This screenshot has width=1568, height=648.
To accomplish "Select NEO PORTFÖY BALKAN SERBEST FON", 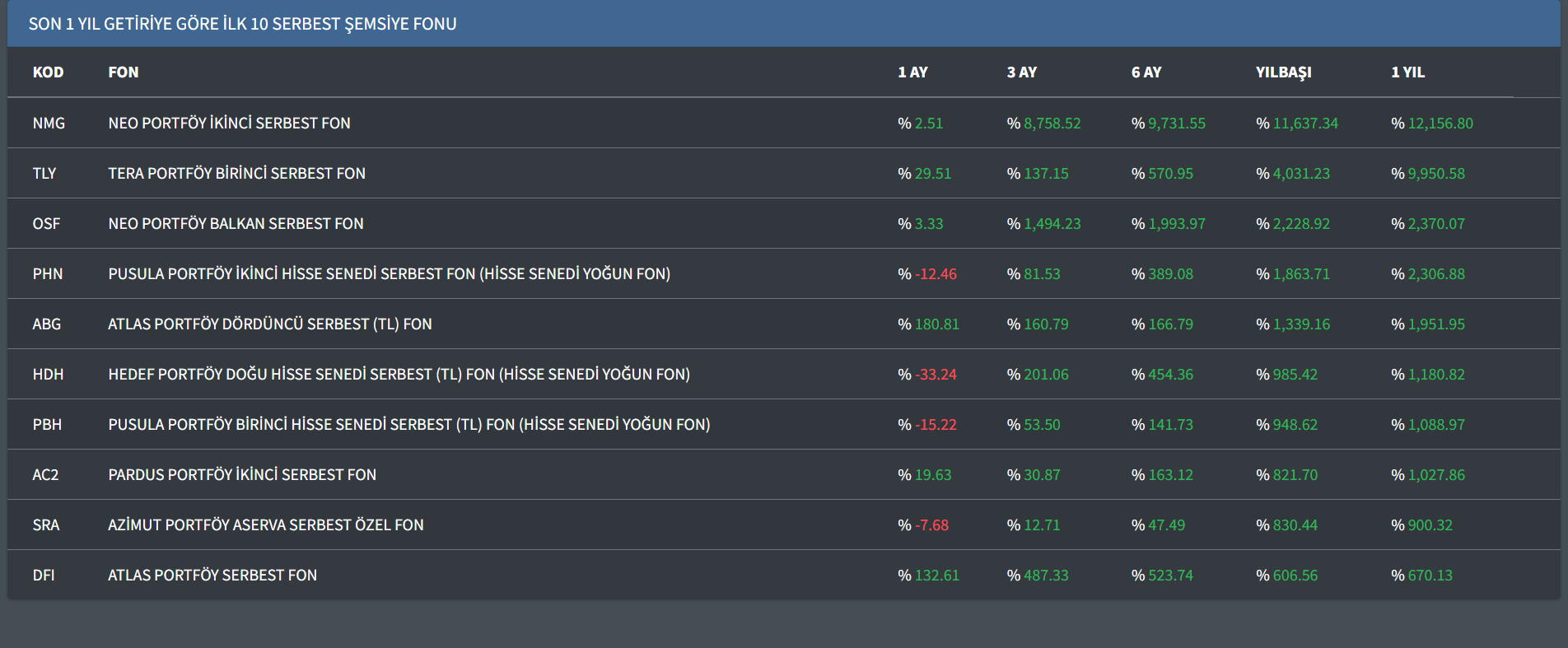I will (x=236, y=224).
